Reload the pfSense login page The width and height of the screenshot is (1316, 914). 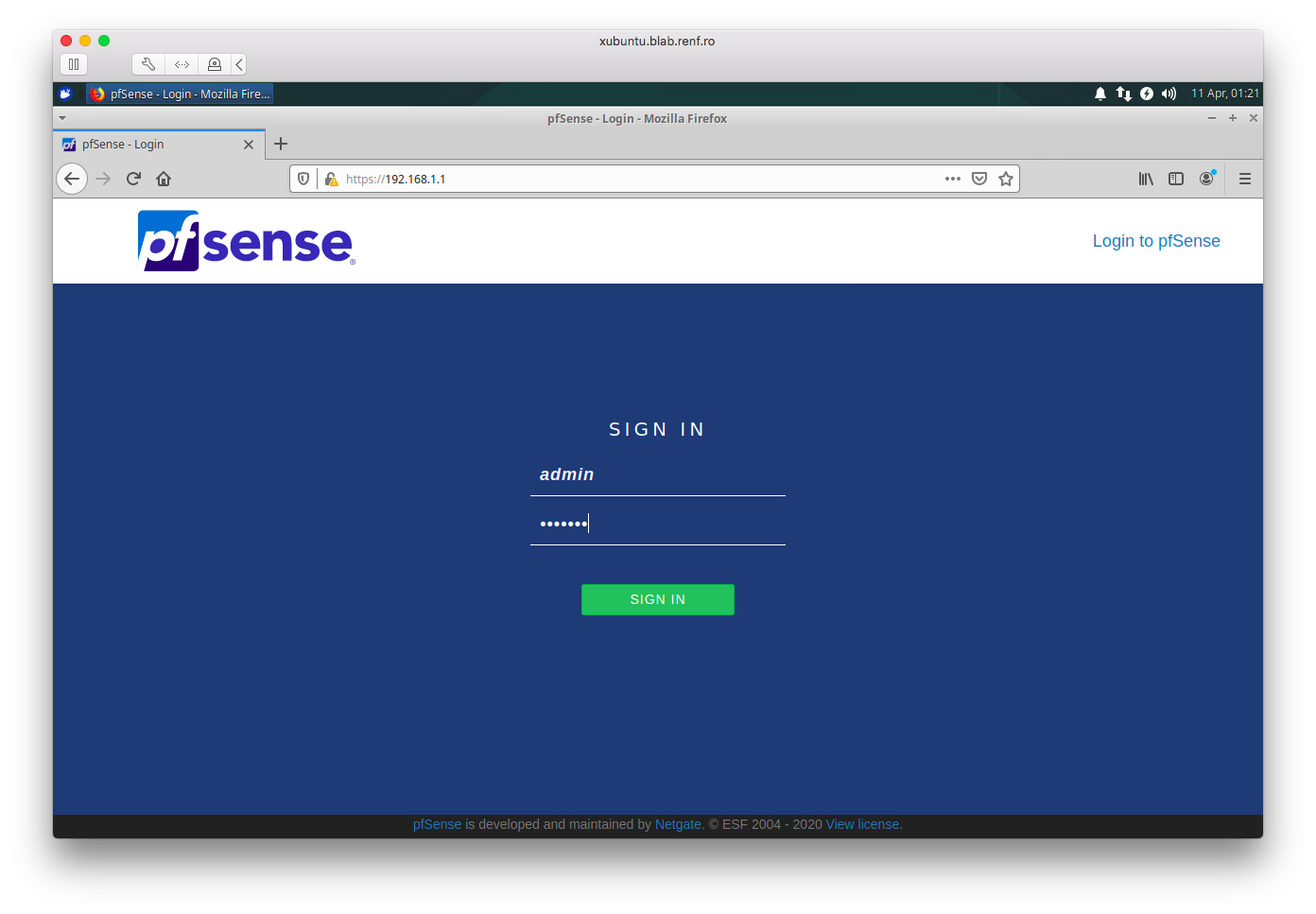tap(133, 179)
